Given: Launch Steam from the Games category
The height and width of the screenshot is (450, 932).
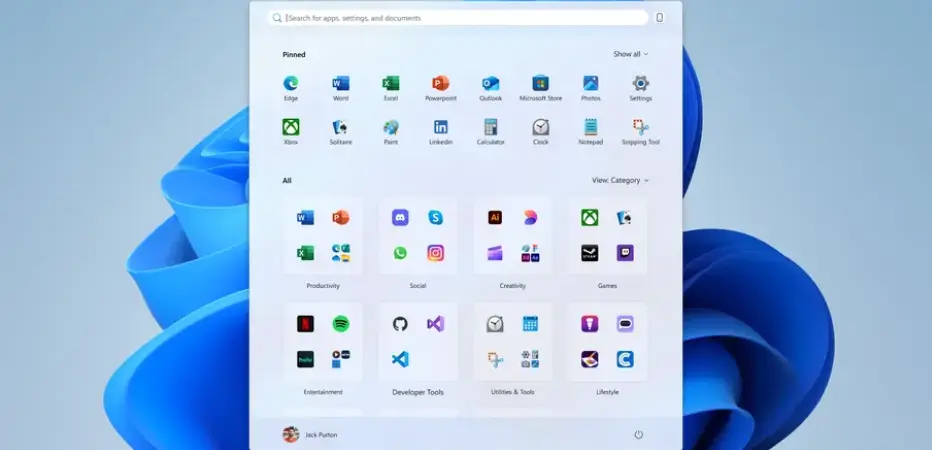Looking at the screenshot, I should click(590, 253).
